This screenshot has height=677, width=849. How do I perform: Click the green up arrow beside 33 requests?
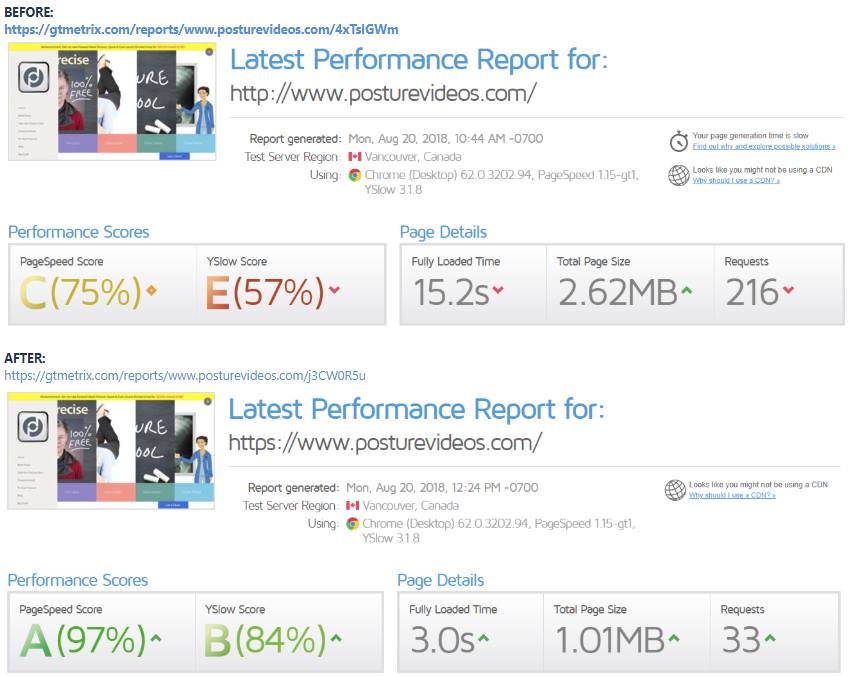(769, 638)
